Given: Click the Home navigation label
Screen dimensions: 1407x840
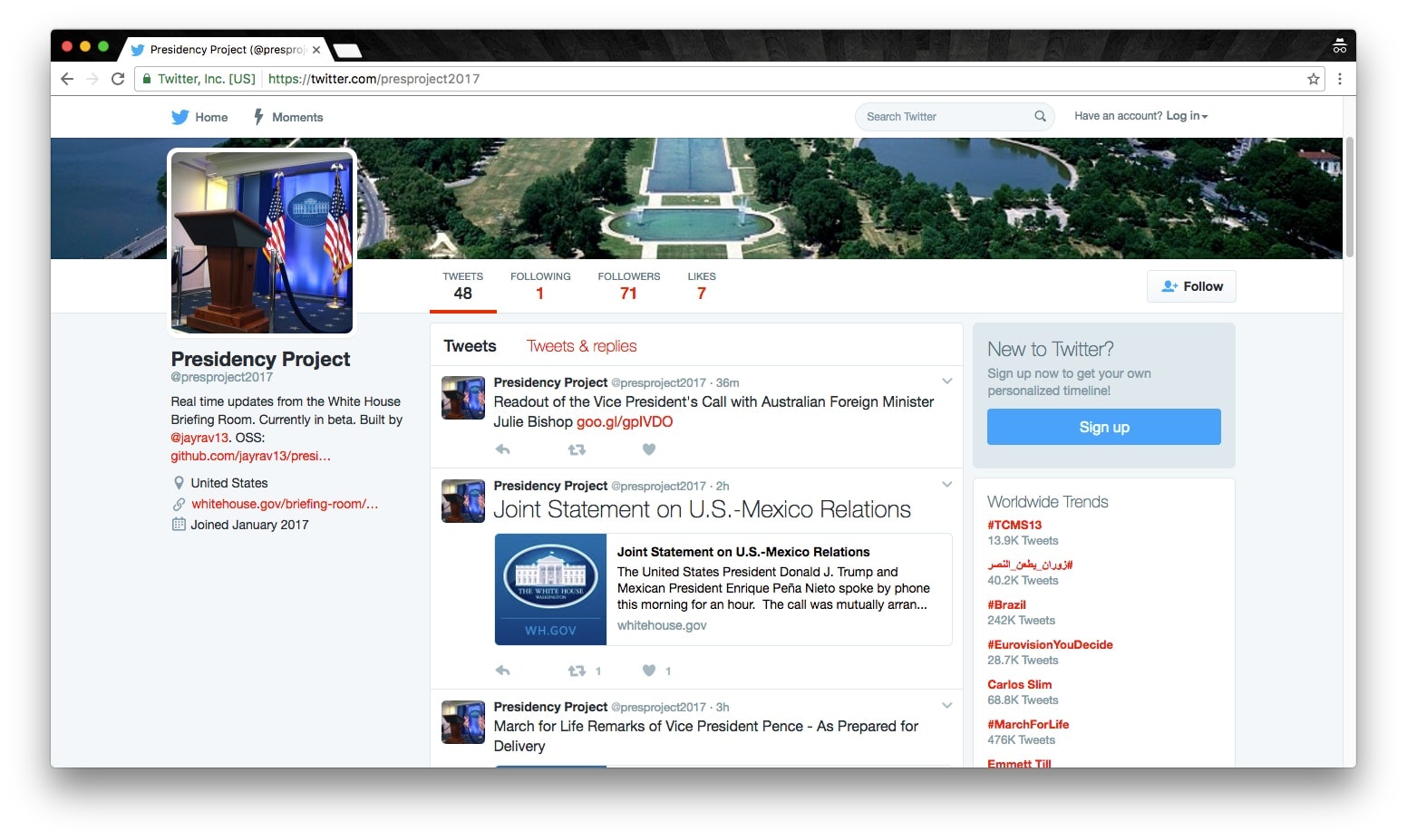Looking at the screenshot, I should pyautogui.click(x=211, y=117).
